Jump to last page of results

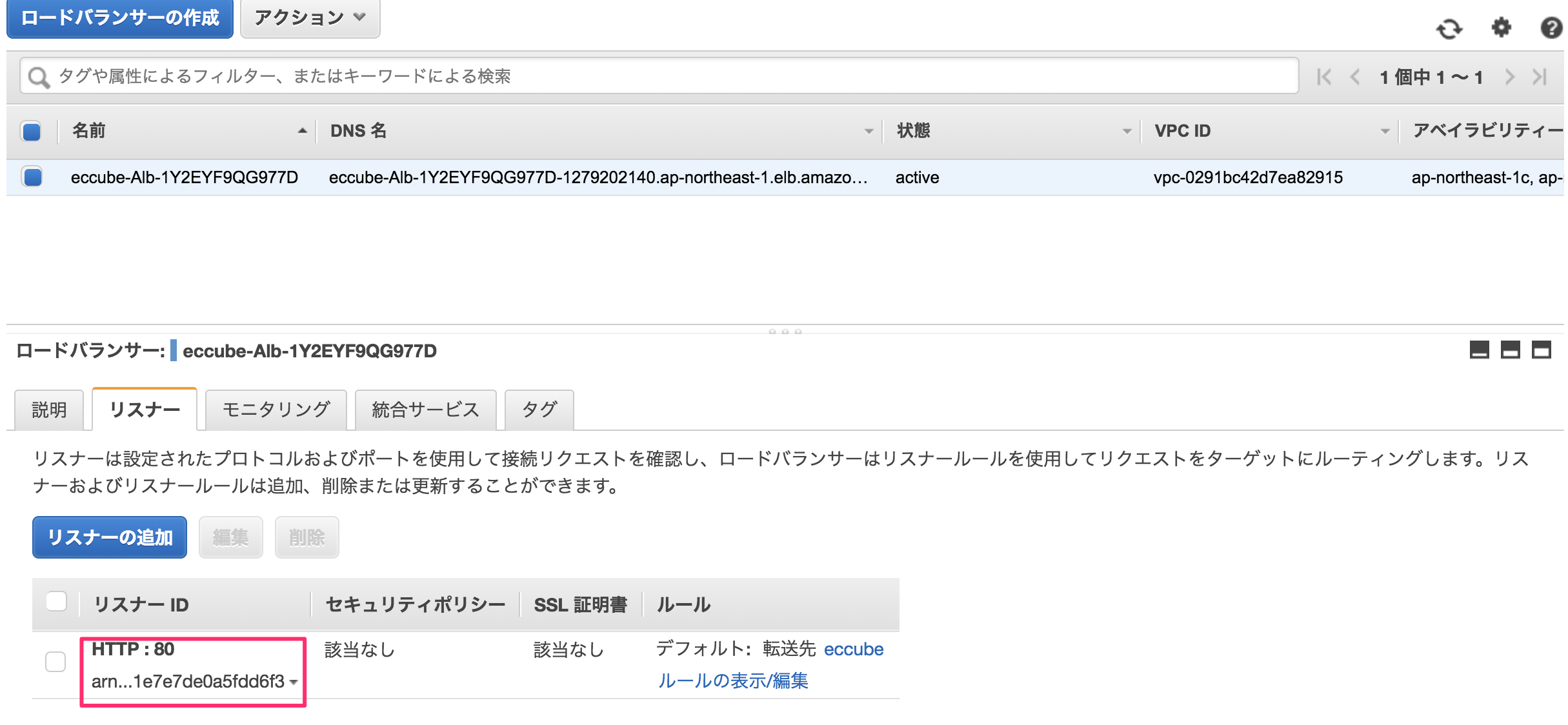pos(1541,76)
